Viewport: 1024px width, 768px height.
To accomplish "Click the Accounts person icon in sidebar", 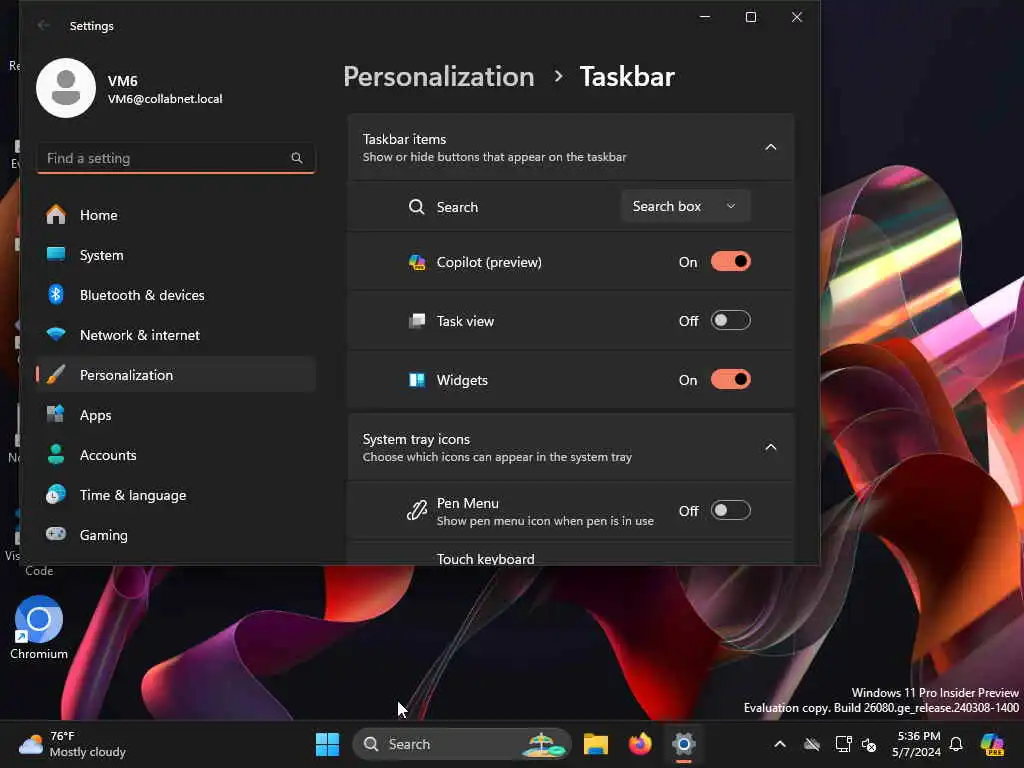I will (56, 455).
